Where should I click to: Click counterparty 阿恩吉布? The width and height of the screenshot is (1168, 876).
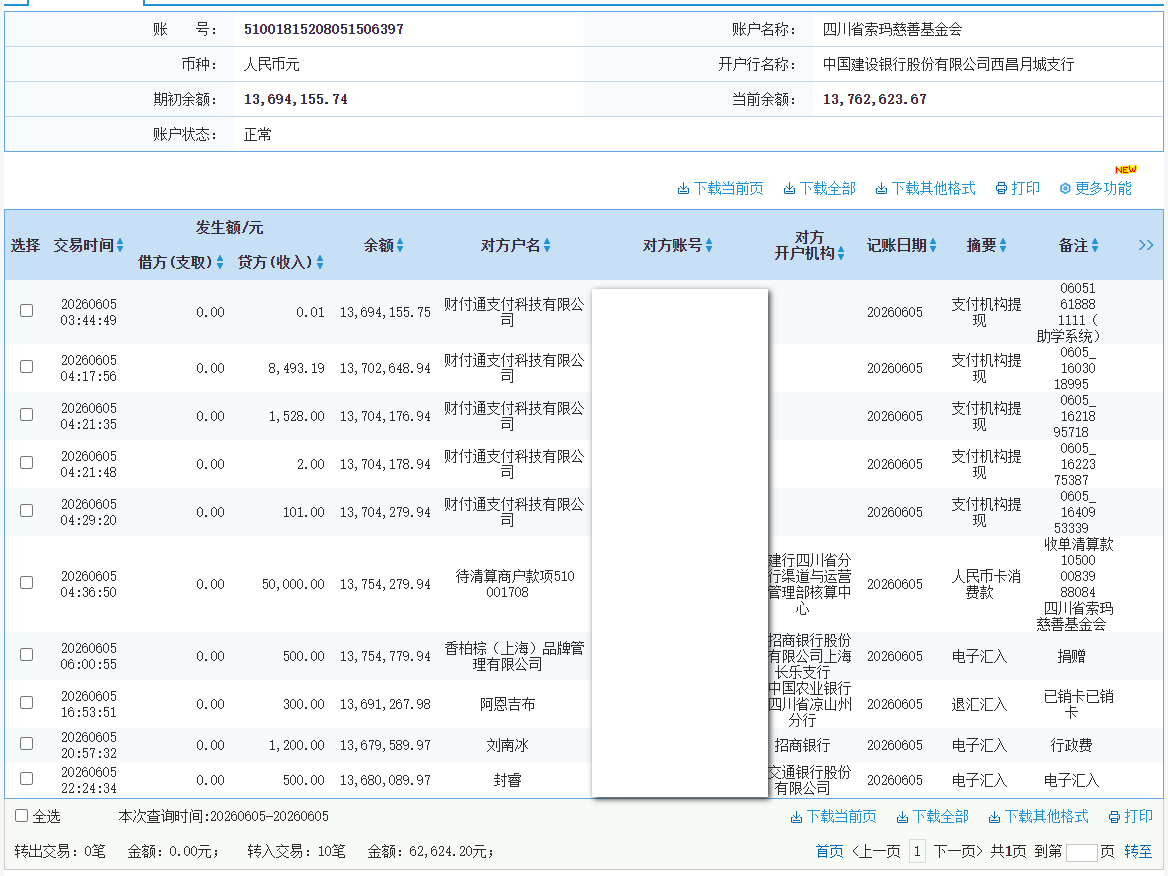tap(507, 704)
